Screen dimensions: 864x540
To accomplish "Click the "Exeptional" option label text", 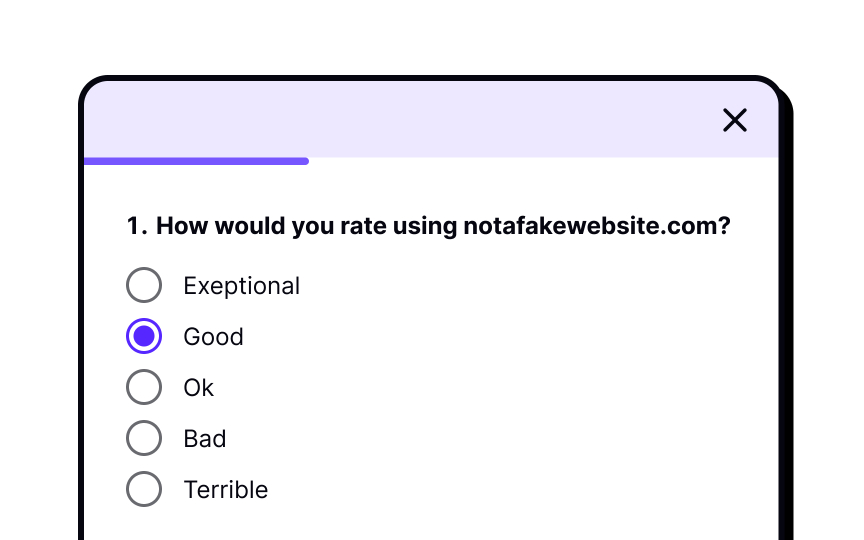I will coord(241,286).
